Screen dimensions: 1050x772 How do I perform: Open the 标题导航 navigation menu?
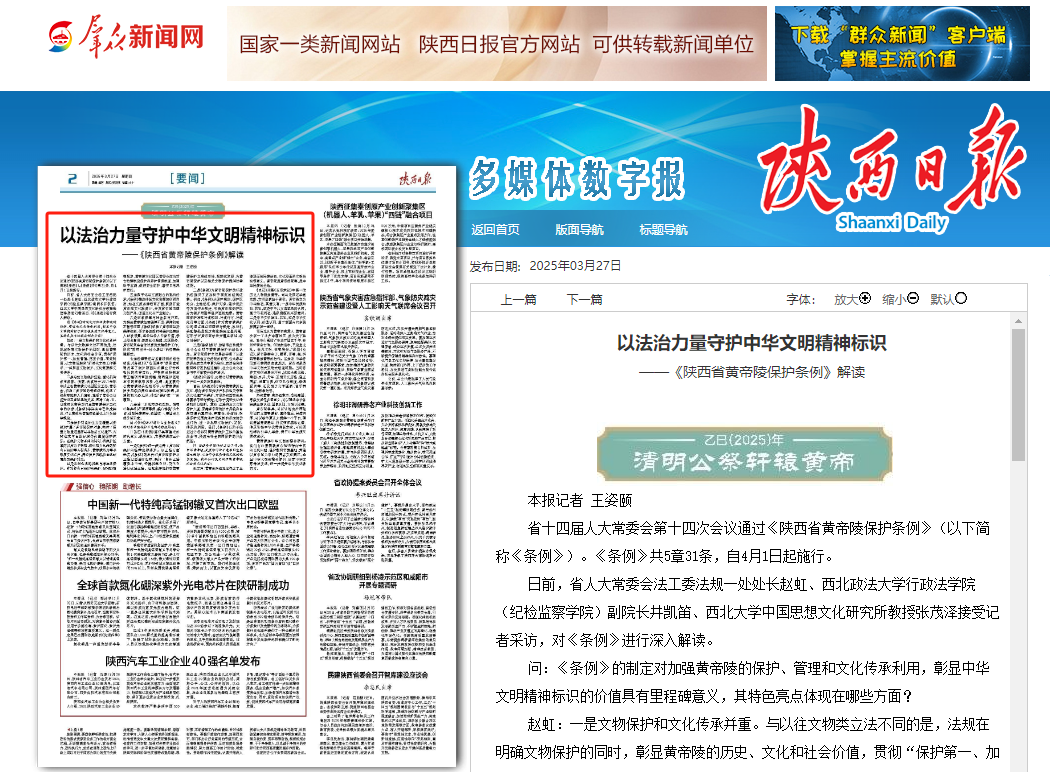pyautogui.click(x=663, y=230)
